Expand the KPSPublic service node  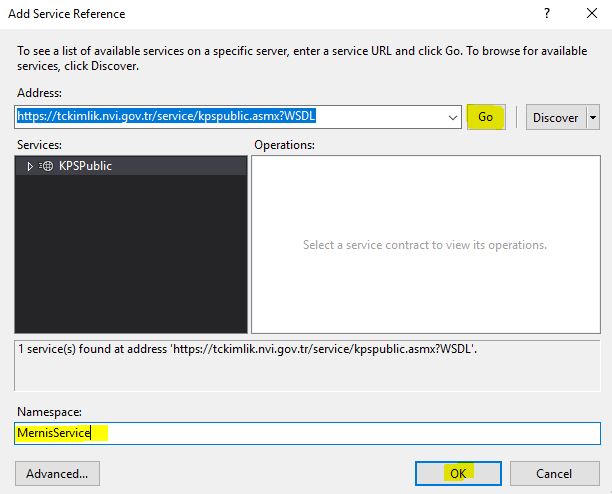pos(30,166)
